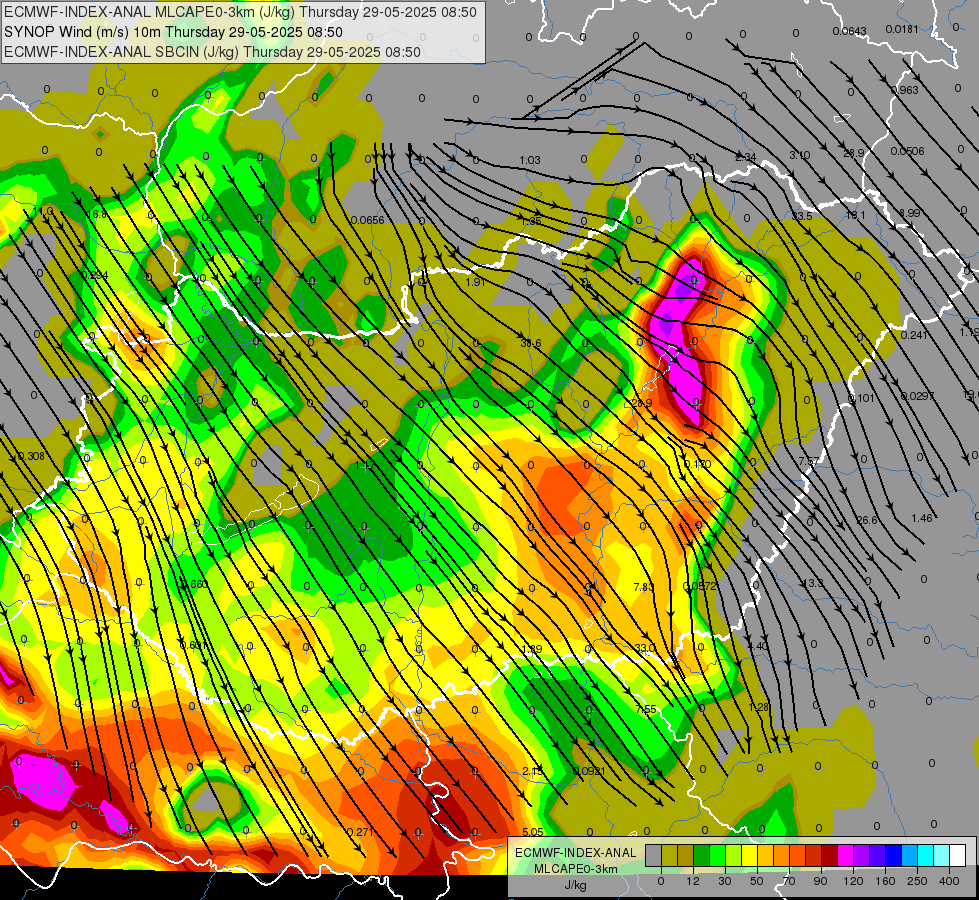Pick the pure yellow legend swatch
Screen dimensions: 979x900
pyautogui.click(x=750, y=856)
